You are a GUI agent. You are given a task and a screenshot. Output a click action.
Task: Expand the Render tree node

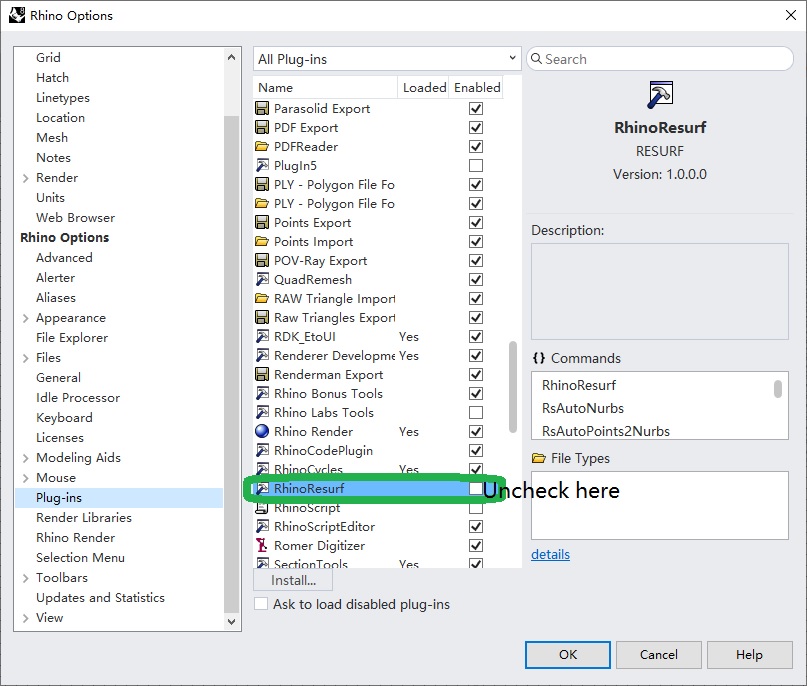(26, 178)
